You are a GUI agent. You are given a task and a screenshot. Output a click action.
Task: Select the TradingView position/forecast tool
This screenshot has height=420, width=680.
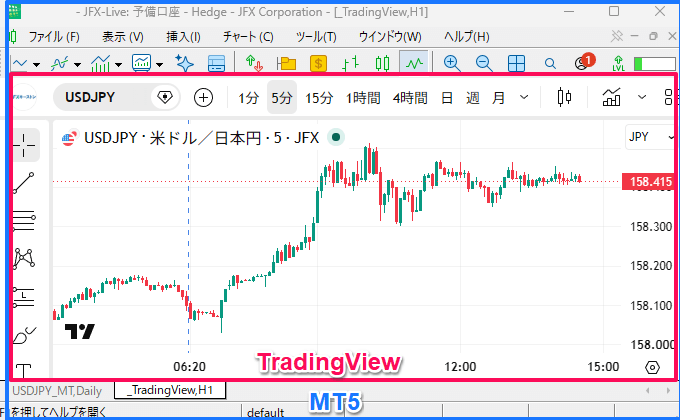24,297
